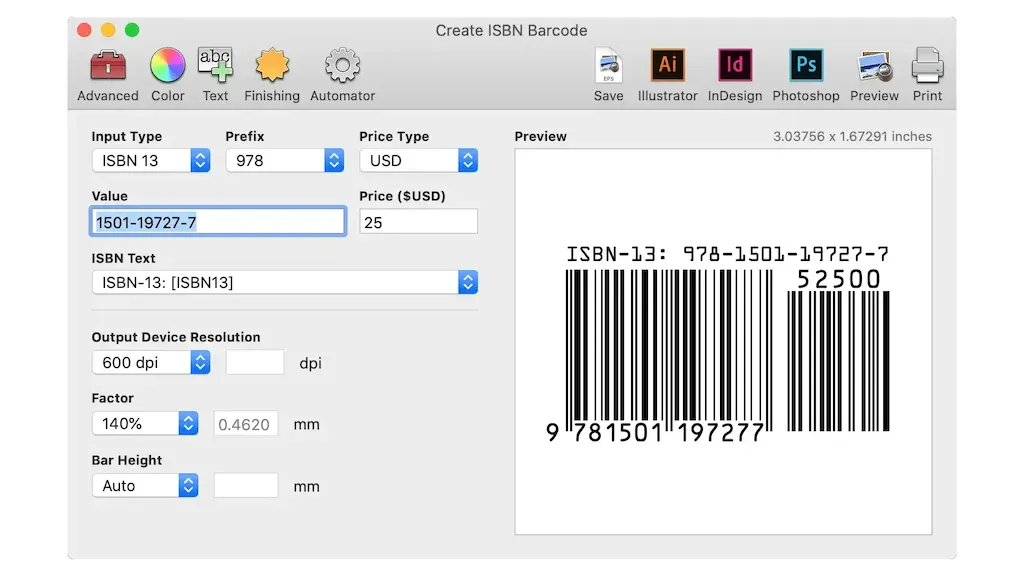Open the Advanced toolbox settings
This screenshot has height=576, width=1024.
pyautogui.click(x=108, y=74)
